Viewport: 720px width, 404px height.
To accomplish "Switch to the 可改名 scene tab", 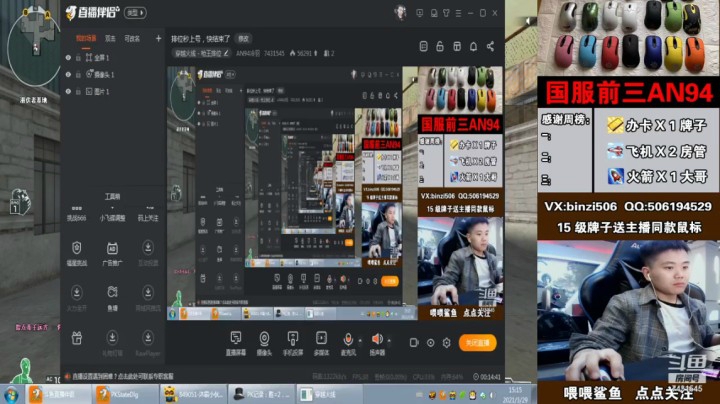I will point(132,39).
